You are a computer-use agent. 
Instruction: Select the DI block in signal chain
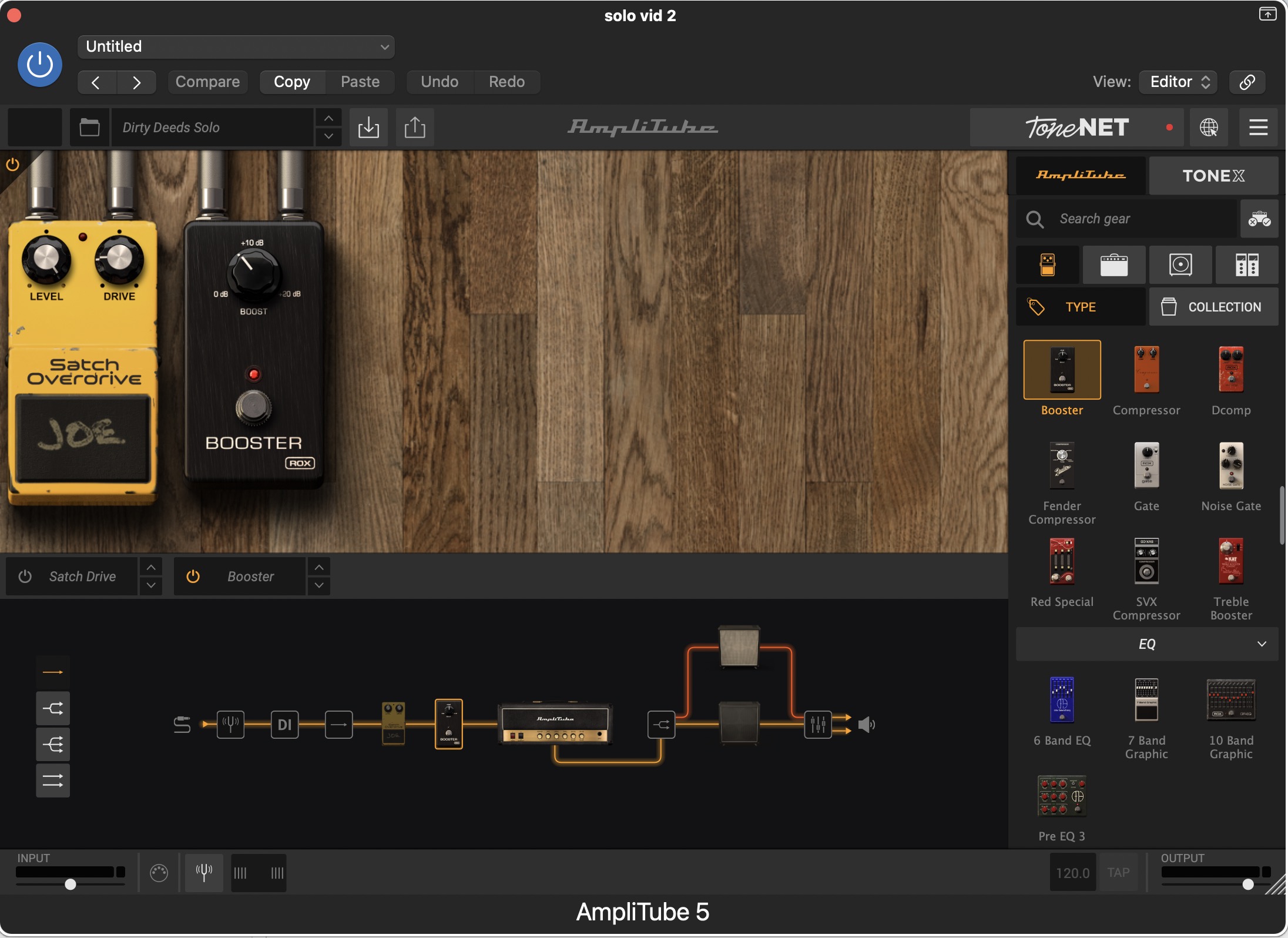[x=284, y=724]
